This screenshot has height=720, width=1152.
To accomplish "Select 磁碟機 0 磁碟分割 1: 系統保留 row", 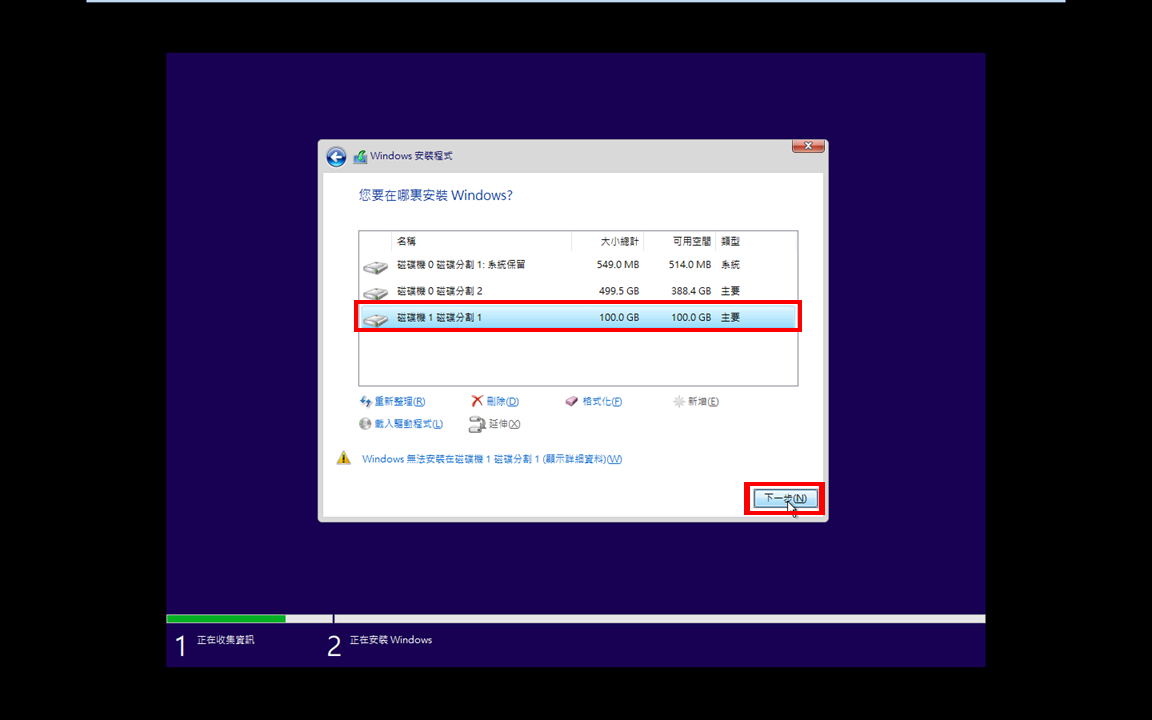I will pyautogui.click(x=578, y=264).
